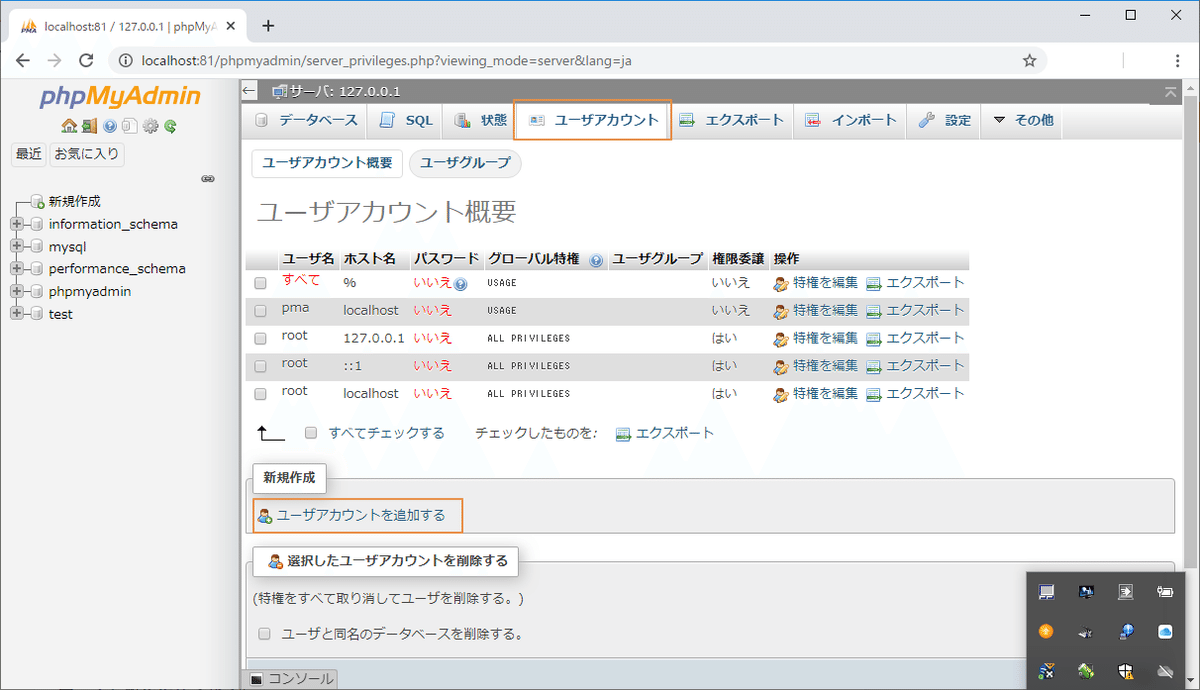The width and height of the screenshot is (1200, 690).
Task: Click the browser back arrow
Action: coord(22,60)
